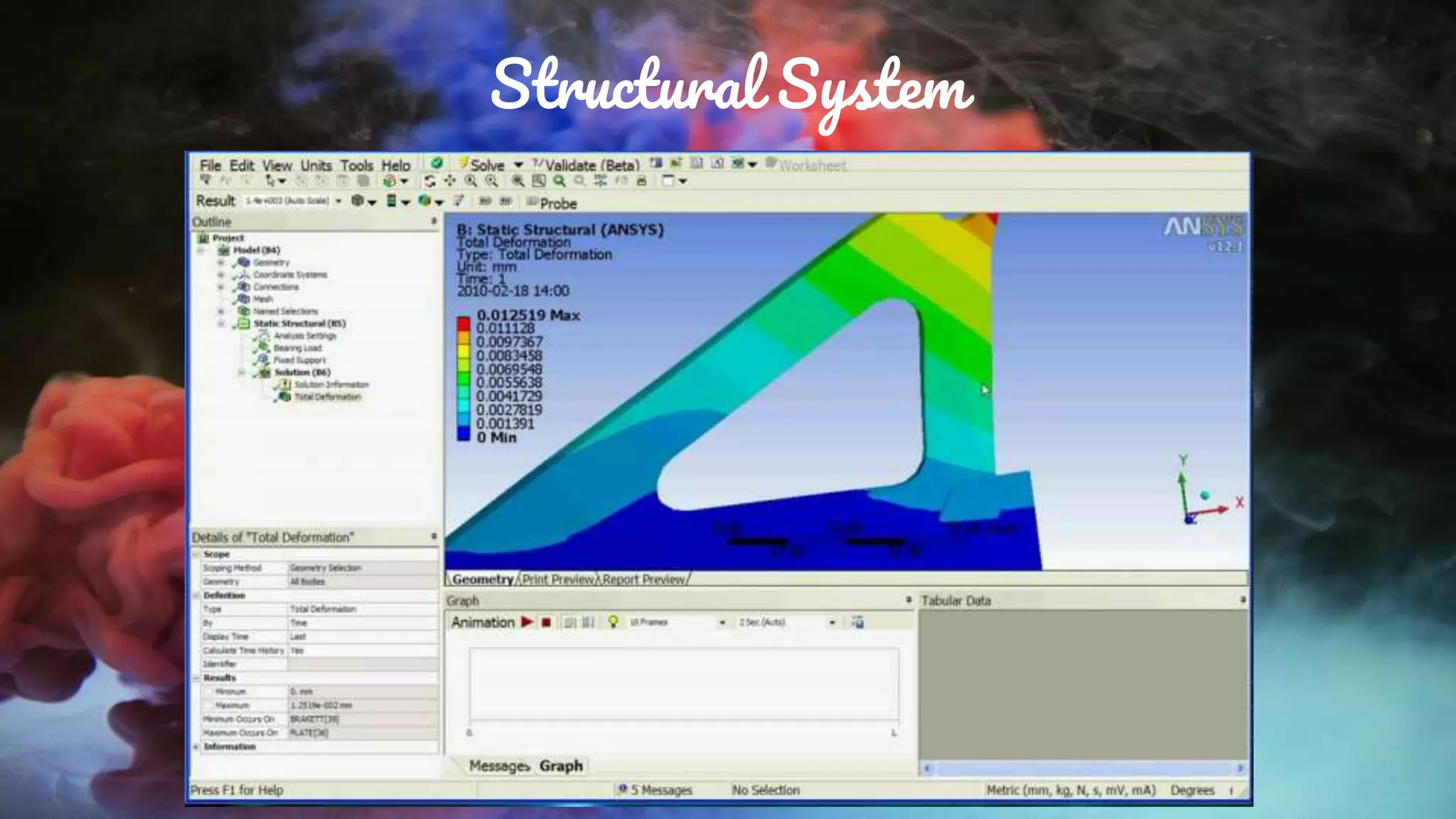Select Static Structural (B5) node
The height and width of the screenshot is (819, 1456).
299,323
